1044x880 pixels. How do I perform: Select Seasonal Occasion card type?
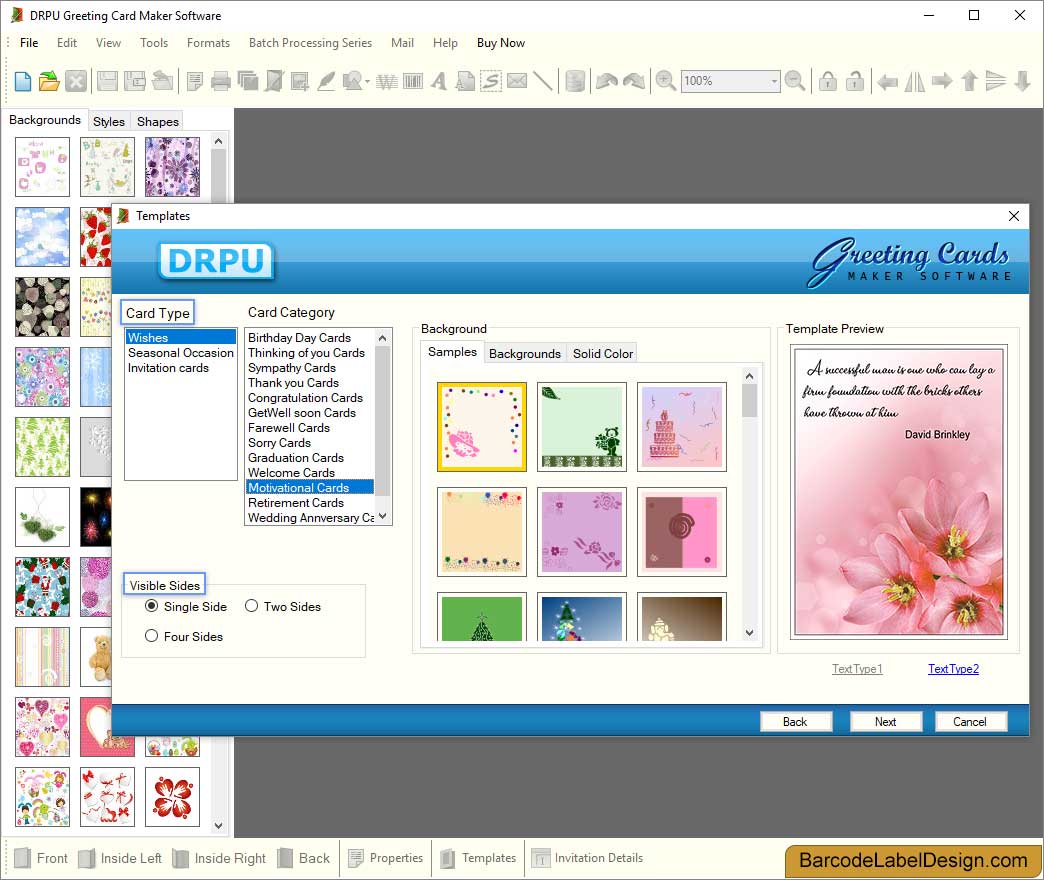coord(180,353)
